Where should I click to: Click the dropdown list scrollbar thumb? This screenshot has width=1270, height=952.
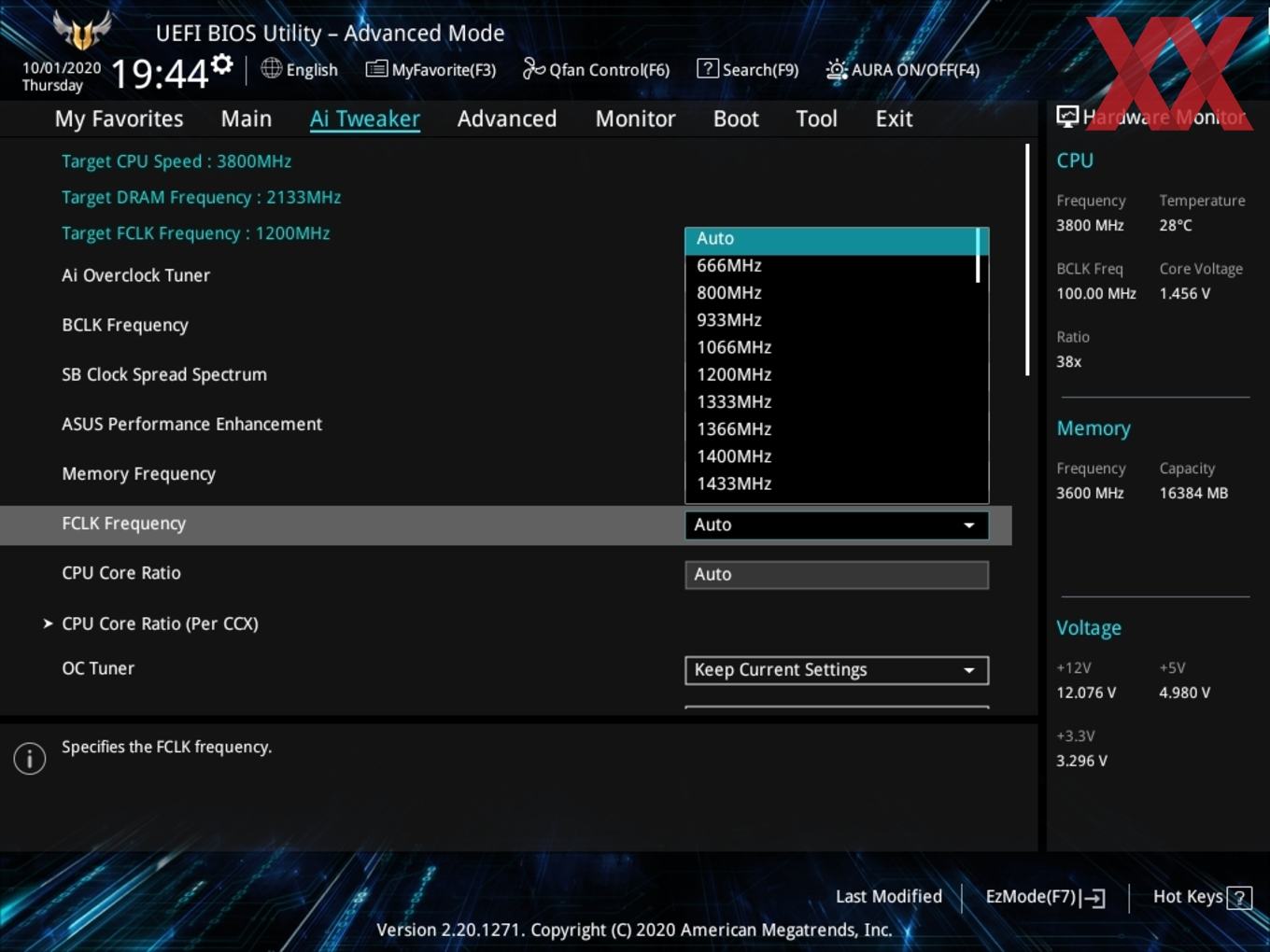tap(979, 256)
